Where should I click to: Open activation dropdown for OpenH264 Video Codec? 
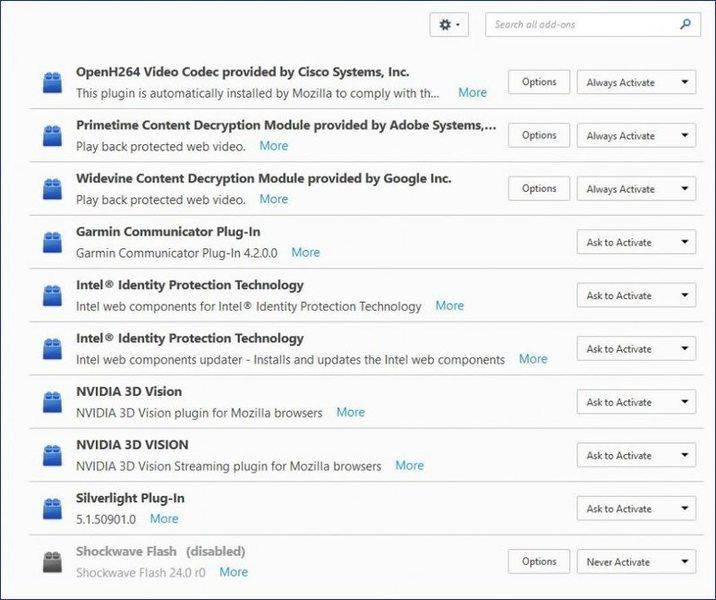pos(636,82)
